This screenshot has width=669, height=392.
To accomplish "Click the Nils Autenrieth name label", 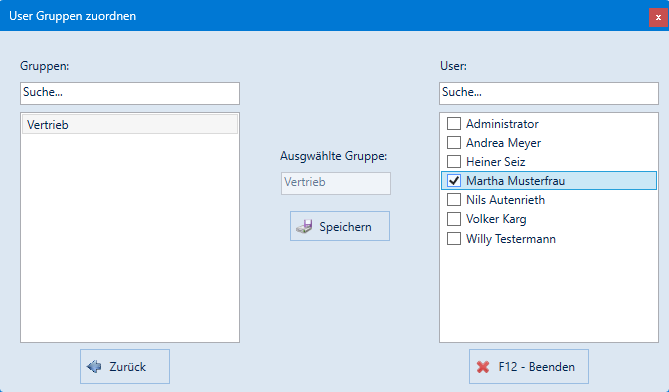I will click(x=505, y=200).
